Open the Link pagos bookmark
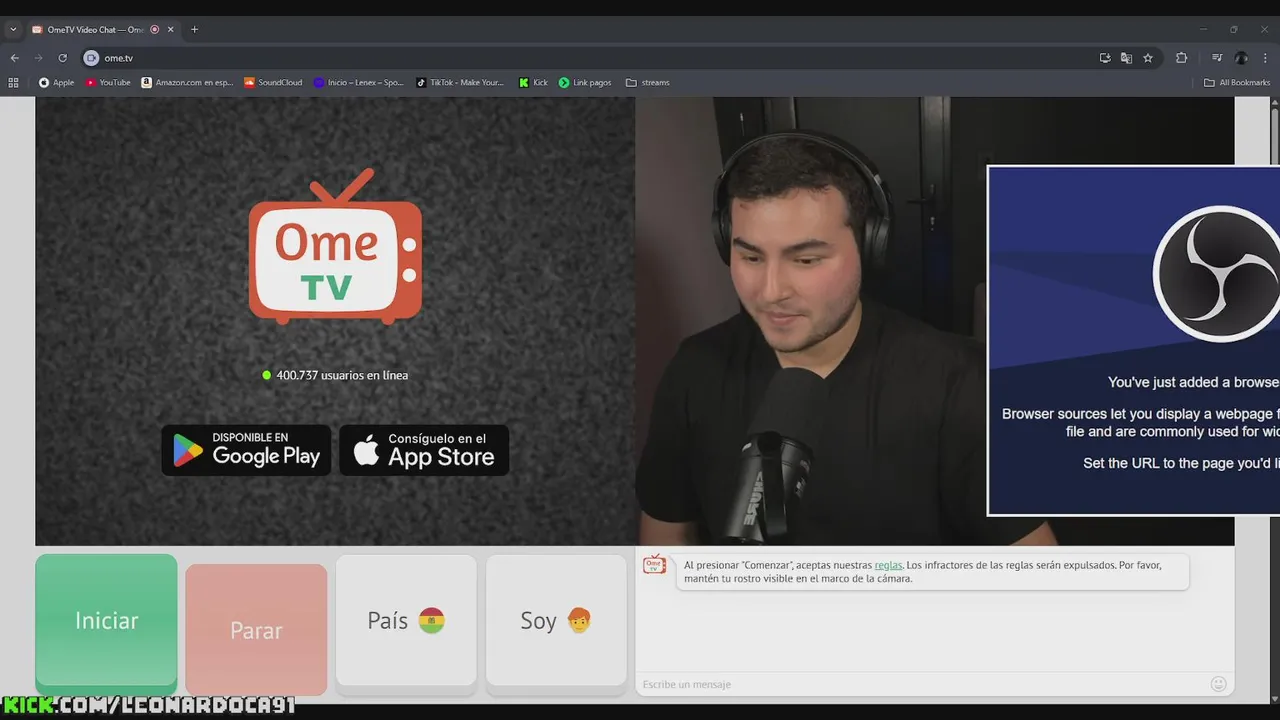The height and width of the screenshot is (720, 1280). [x=585, y=83]
